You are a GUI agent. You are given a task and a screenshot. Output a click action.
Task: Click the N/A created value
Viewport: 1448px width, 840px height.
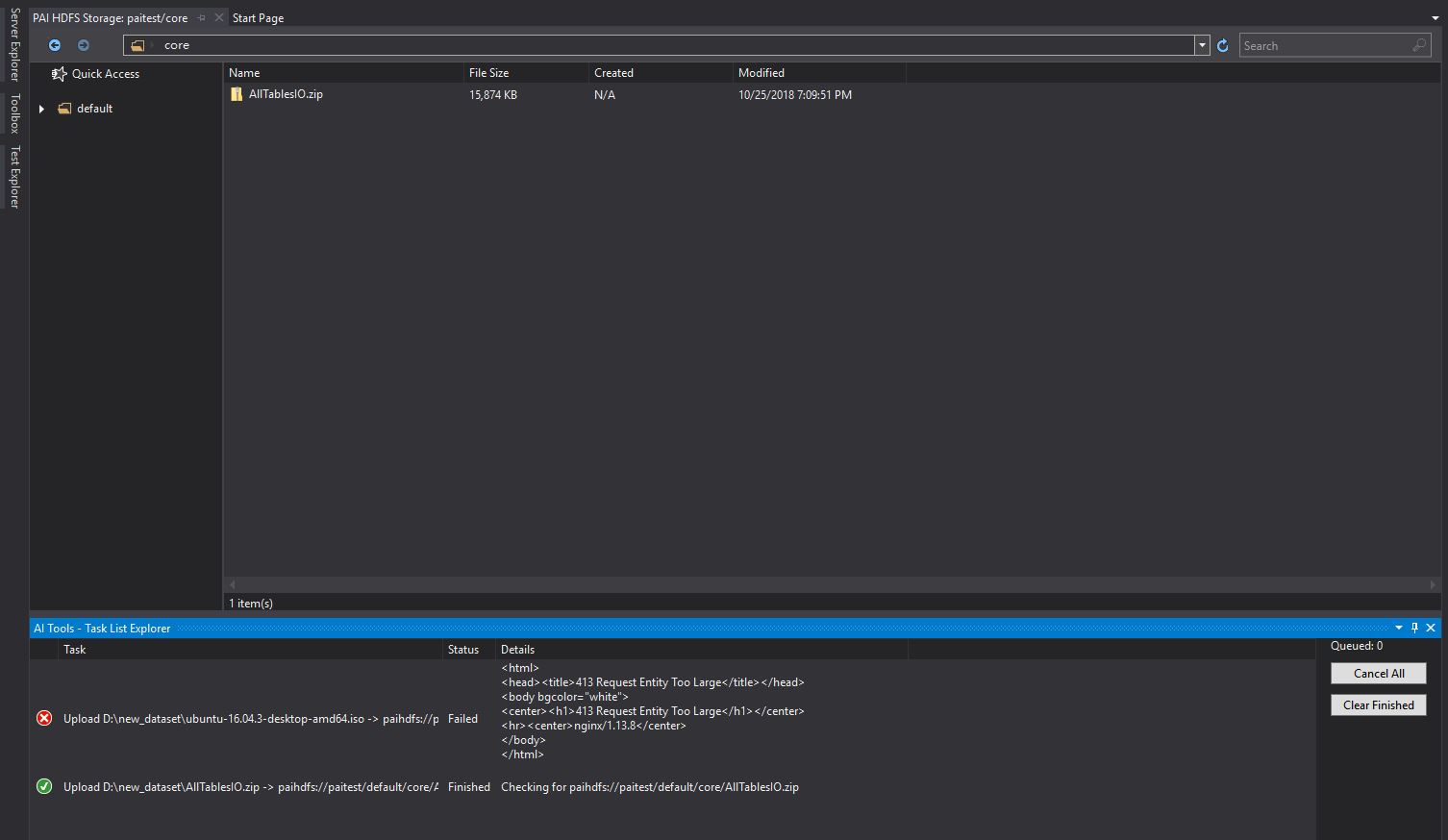pyautogui.click(x=605, y=95)
